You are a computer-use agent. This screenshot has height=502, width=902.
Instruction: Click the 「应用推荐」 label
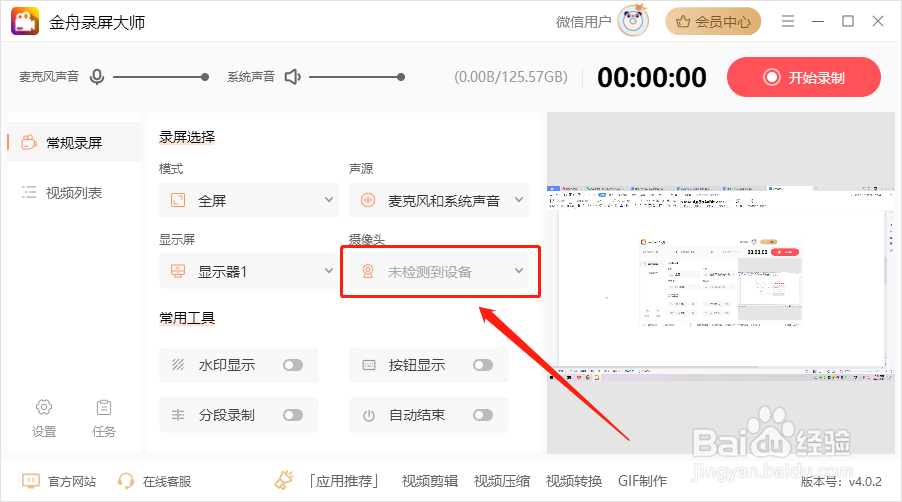click(x=344, y=481)
